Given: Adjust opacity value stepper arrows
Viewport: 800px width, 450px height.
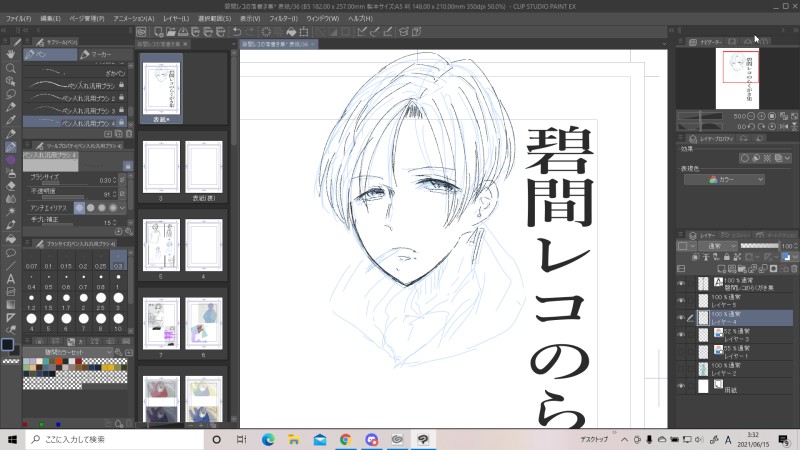Looking at the screenshot, I should tap(114, 194).
